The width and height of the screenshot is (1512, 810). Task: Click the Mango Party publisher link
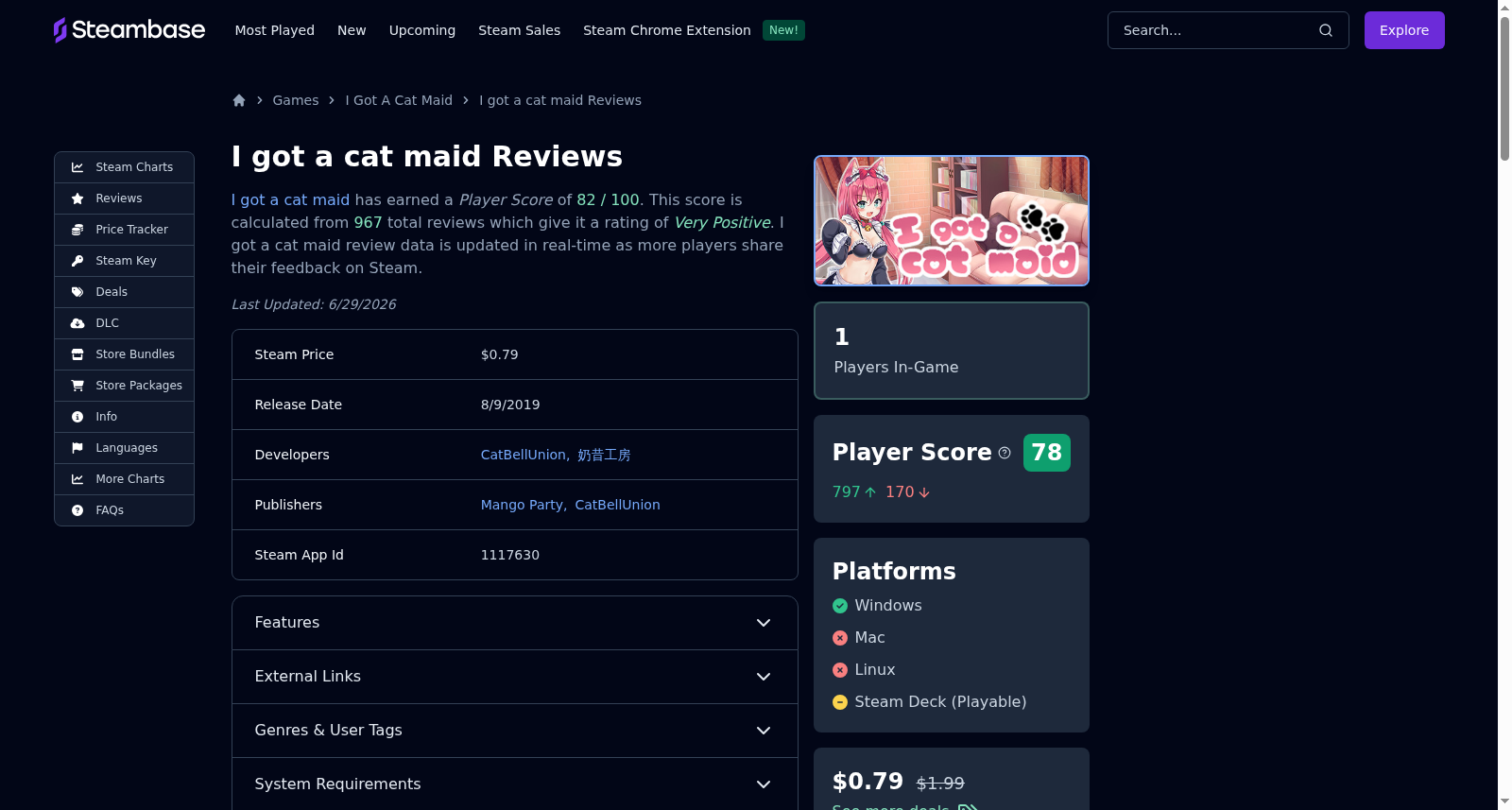pos(522,505)
